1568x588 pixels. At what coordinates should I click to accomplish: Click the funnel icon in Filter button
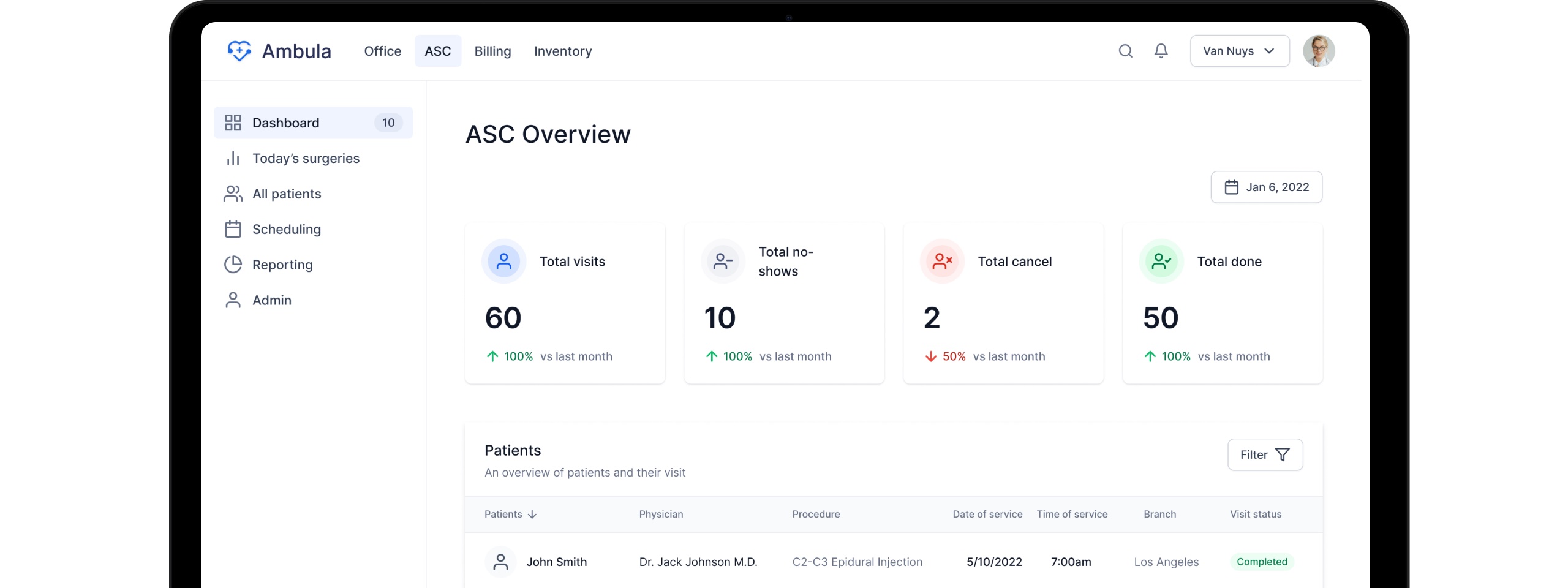click(x=1282, y=454)
